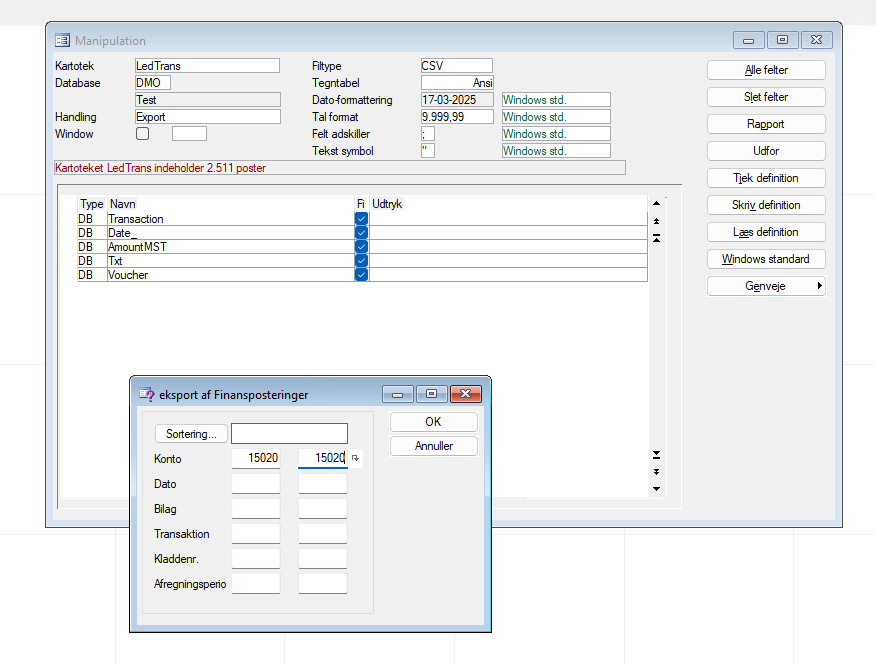The width and height of the screenshot is (876, 665).
Task: Click the scroll down one page arrow
Action: click(656, 472)
